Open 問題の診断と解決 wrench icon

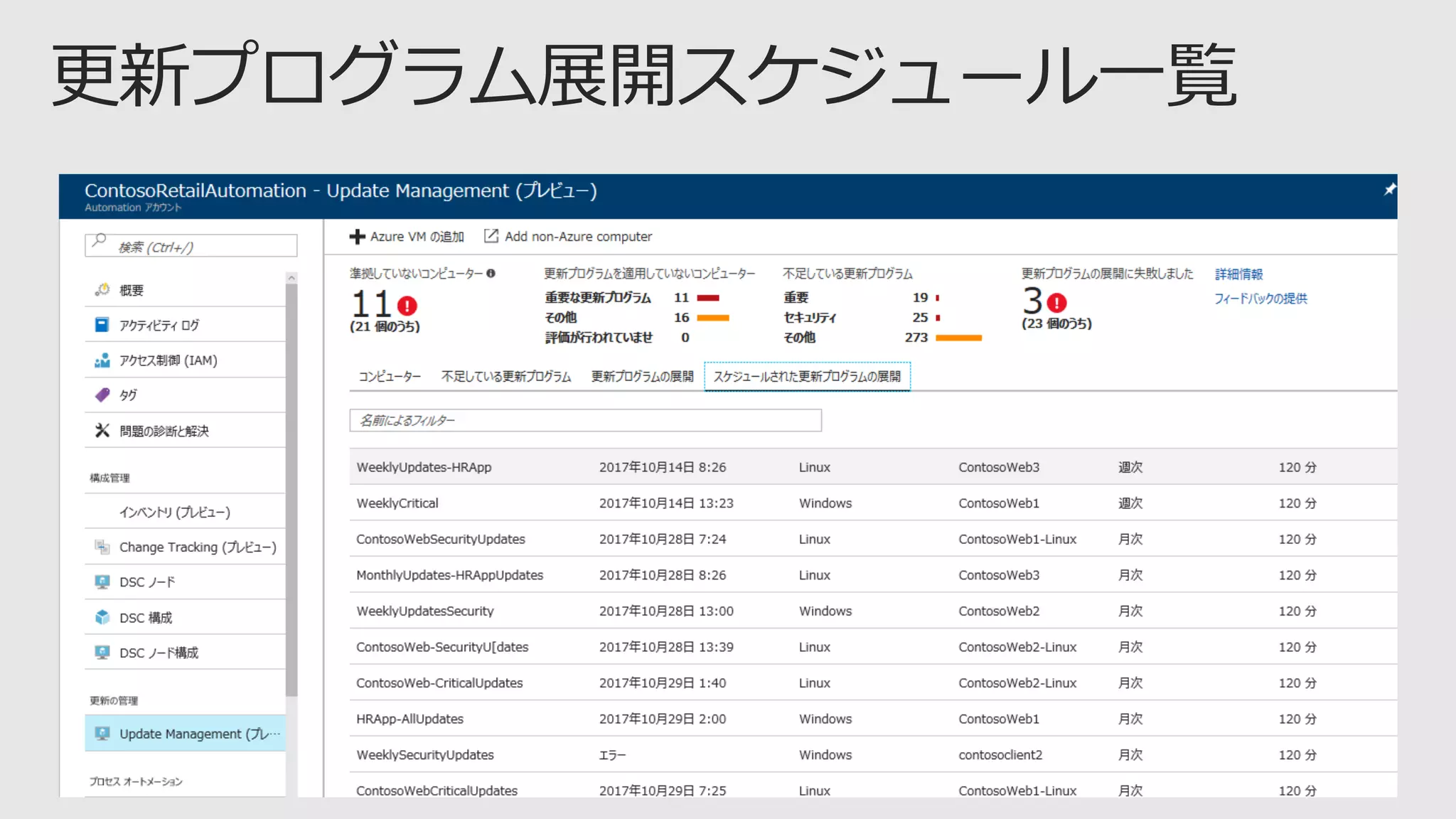coord(102,430)
